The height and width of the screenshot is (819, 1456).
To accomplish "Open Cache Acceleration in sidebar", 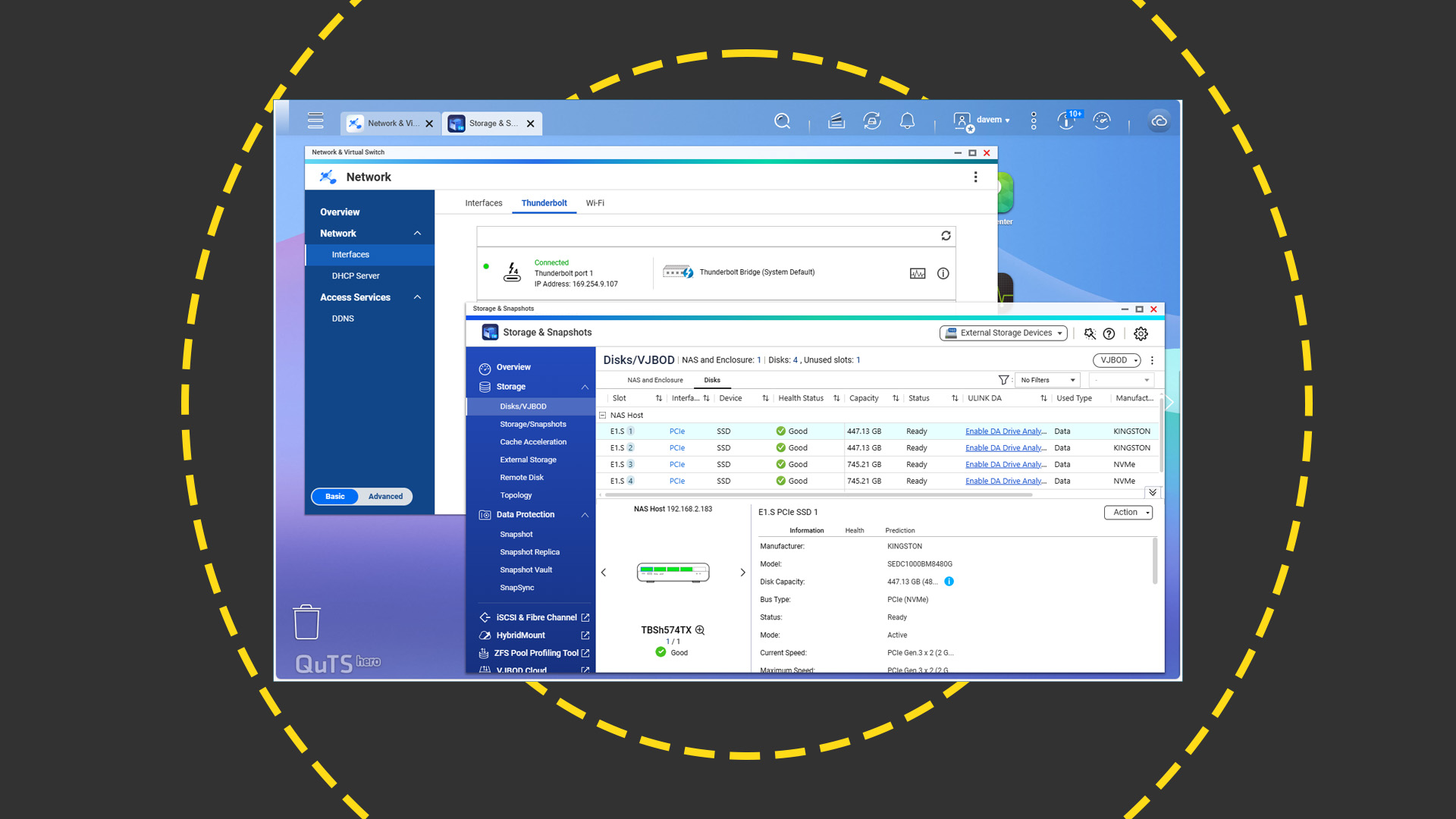I will (x=532, y=442).
